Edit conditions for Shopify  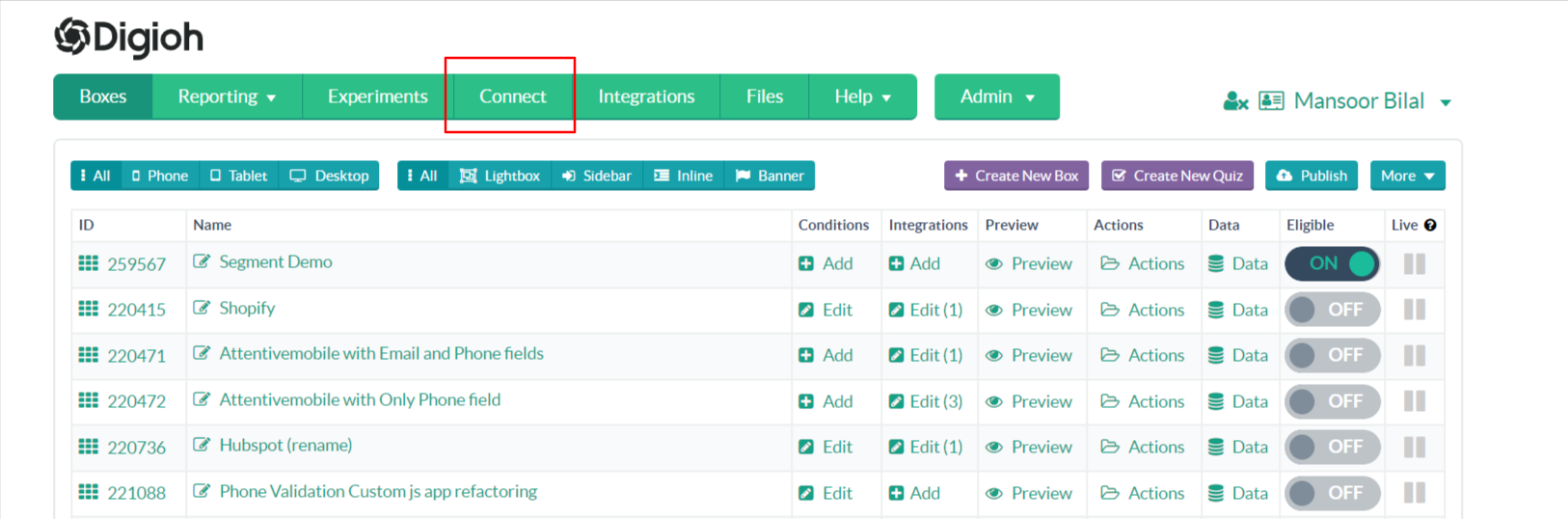click(x=825, y=310)
